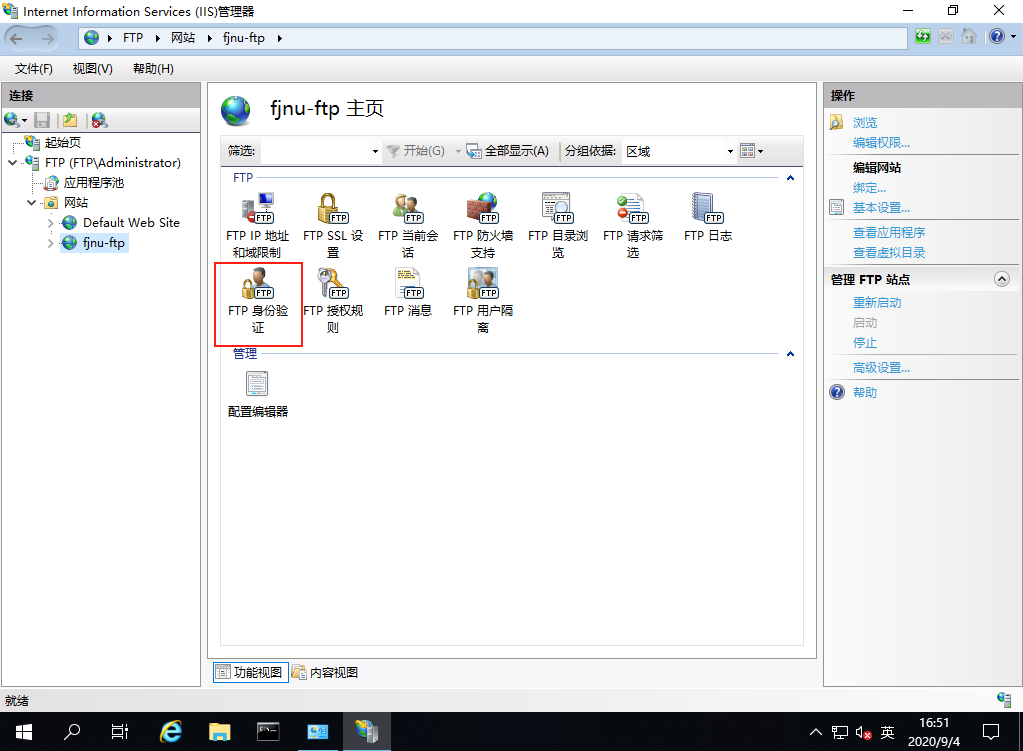The width and height of the screenshot is (1023, 751).
Task: Click 全部显示(A) button
Action: [508, 151]
